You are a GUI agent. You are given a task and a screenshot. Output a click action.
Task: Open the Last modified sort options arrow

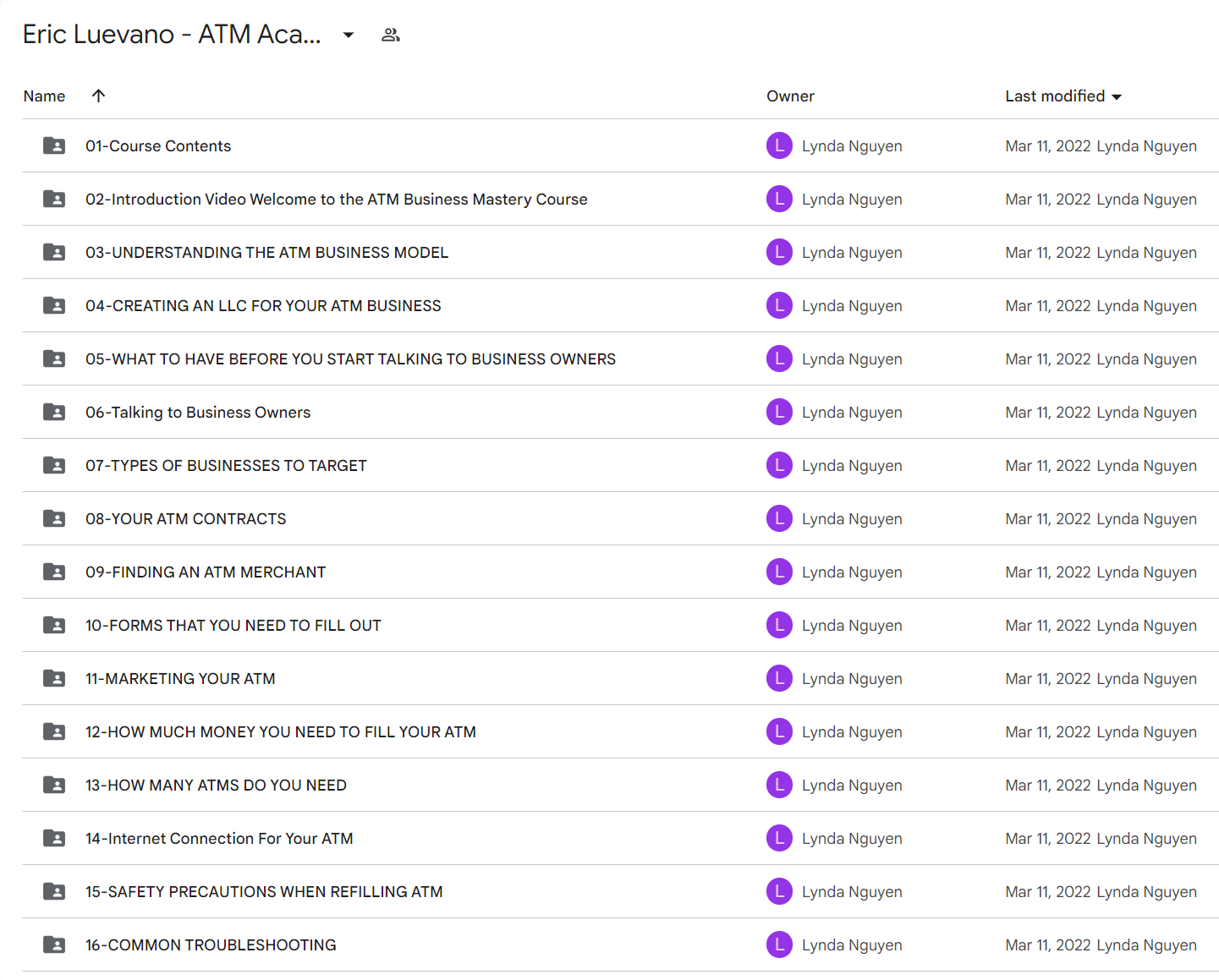click(x=1117, y=97)
